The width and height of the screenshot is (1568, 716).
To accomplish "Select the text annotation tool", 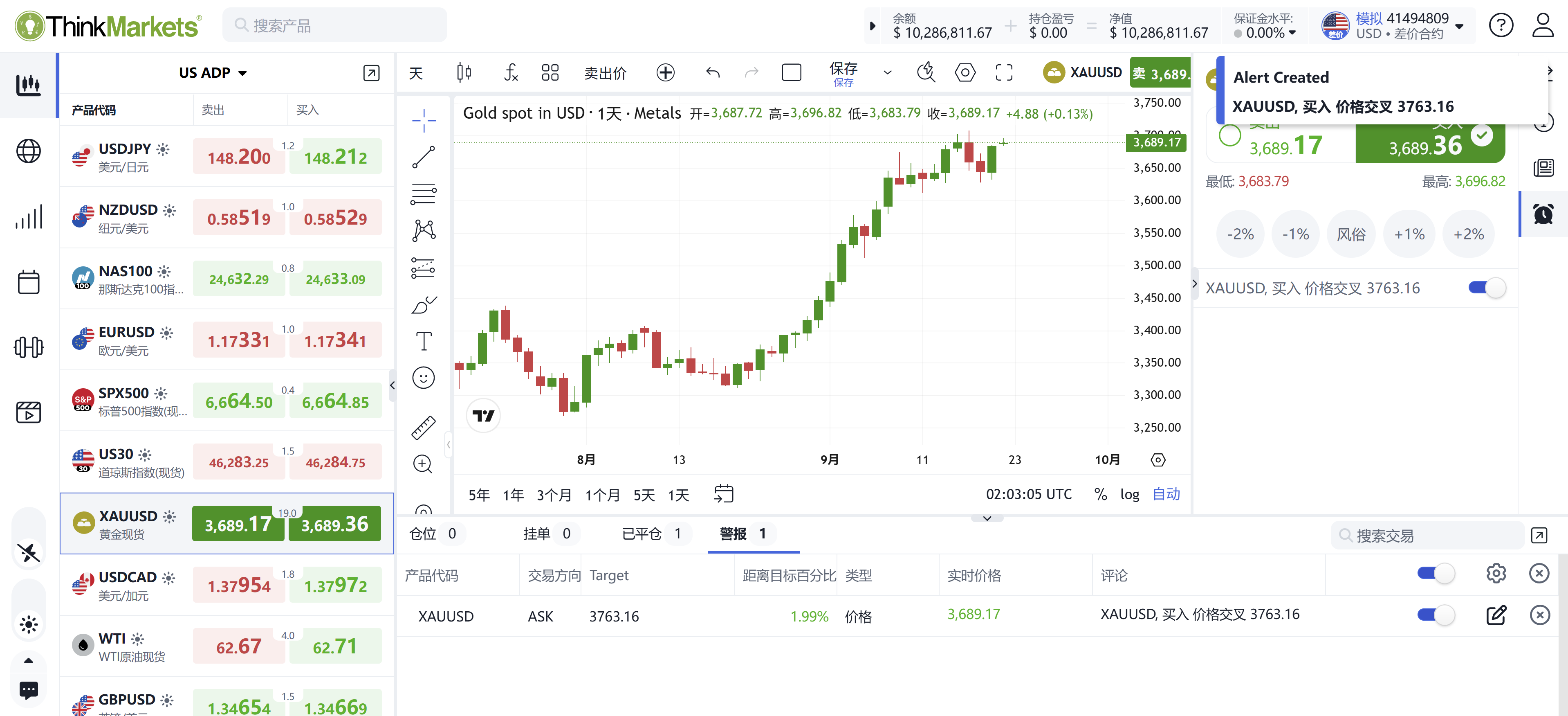I will [x=423, y=341].
